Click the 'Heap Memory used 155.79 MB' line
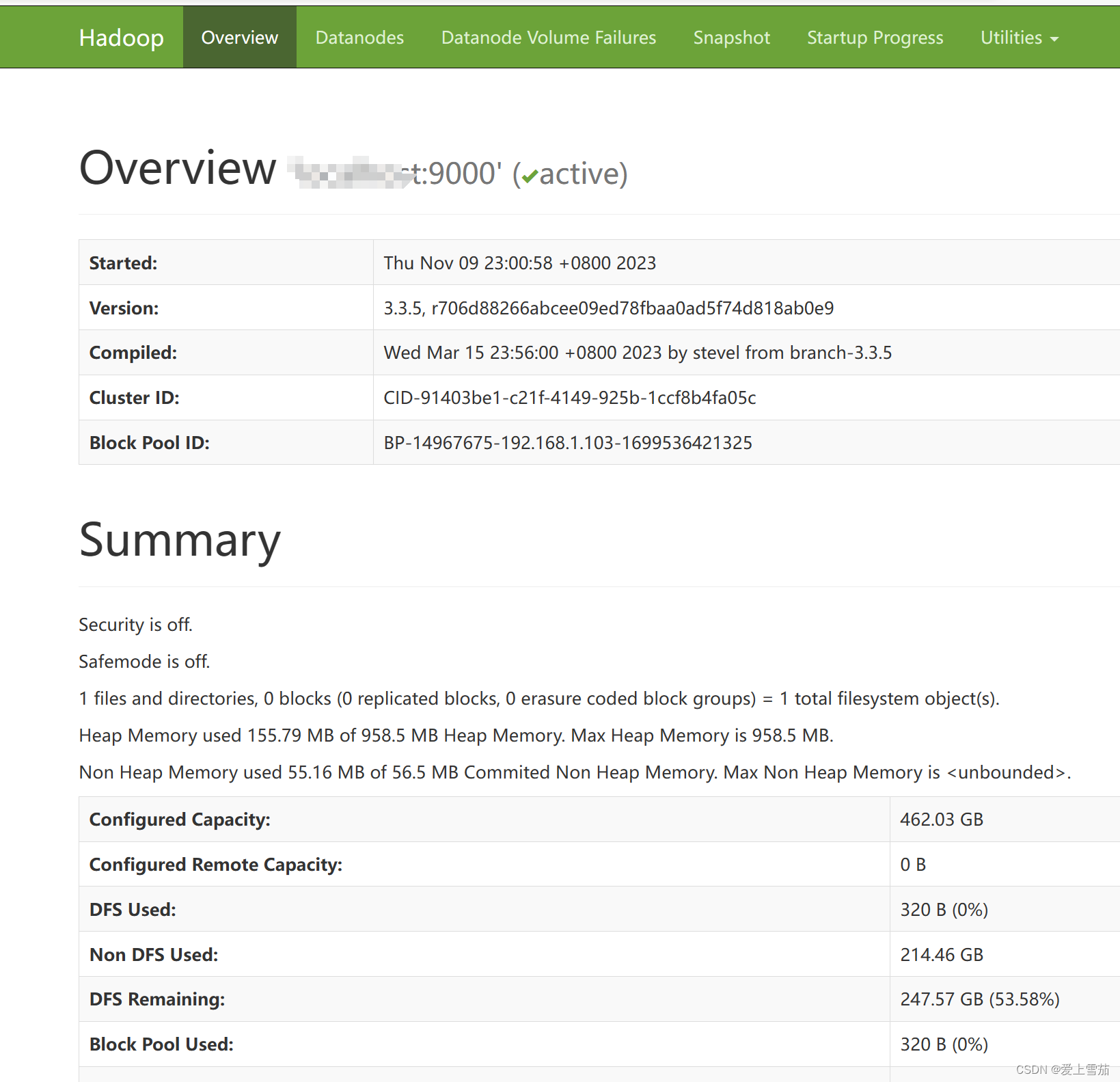 tap(456, 735)
